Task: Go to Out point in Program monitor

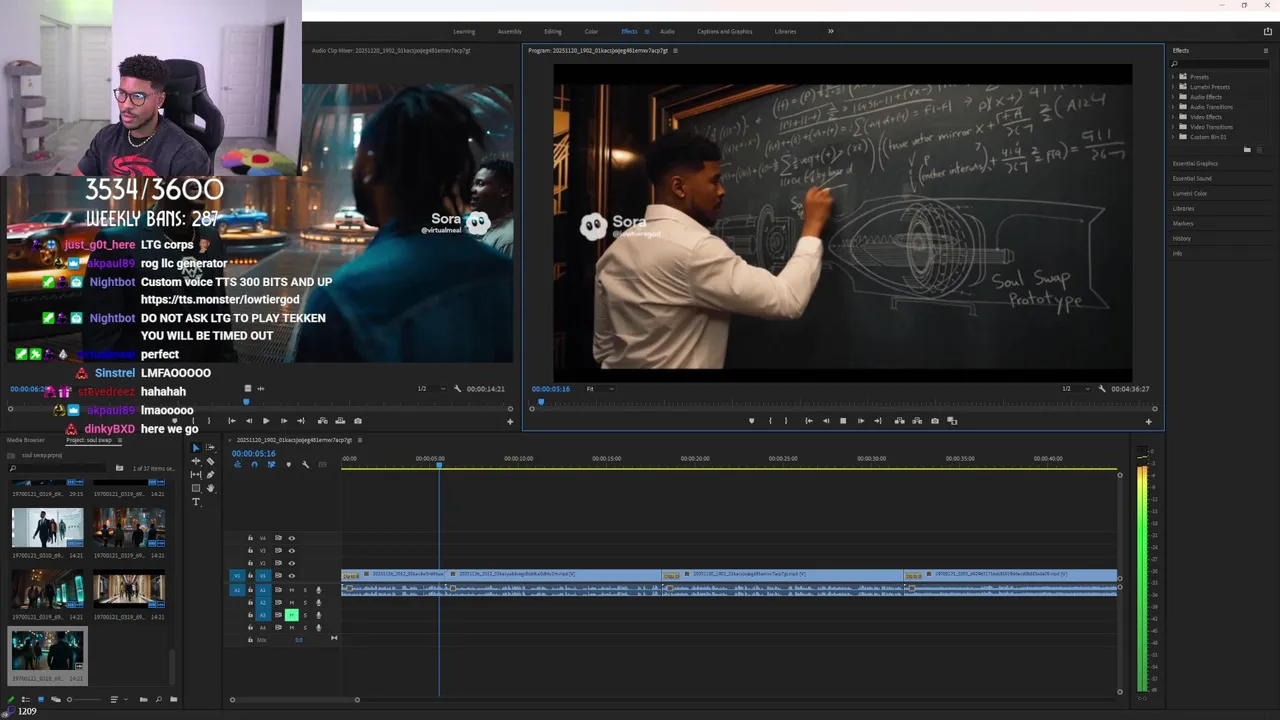Action: (x=878, y=421)
